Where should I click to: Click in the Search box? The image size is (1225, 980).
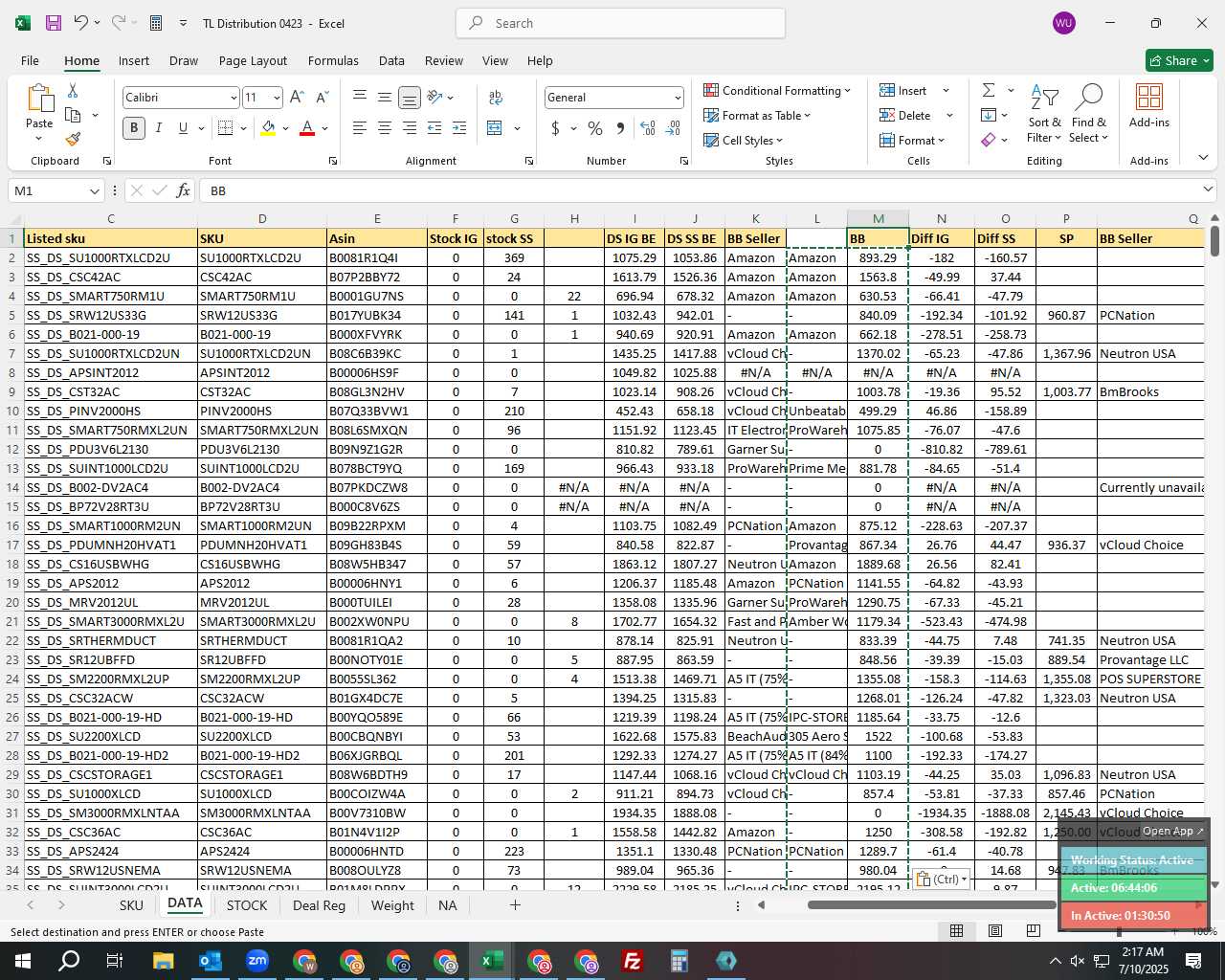click(x=621, y=23)
